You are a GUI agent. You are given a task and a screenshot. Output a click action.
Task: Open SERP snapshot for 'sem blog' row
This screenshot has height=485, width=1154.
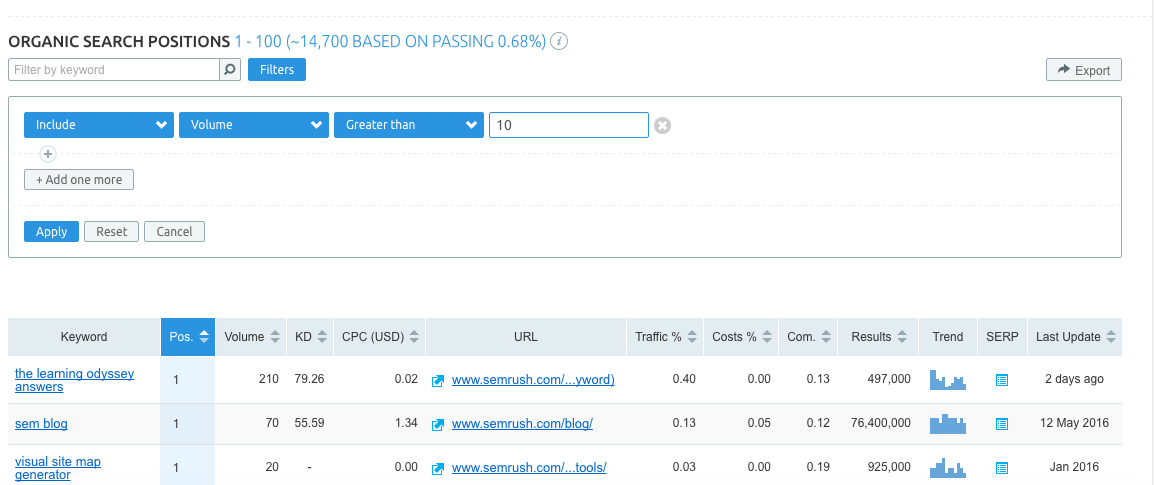[1001, 424]
